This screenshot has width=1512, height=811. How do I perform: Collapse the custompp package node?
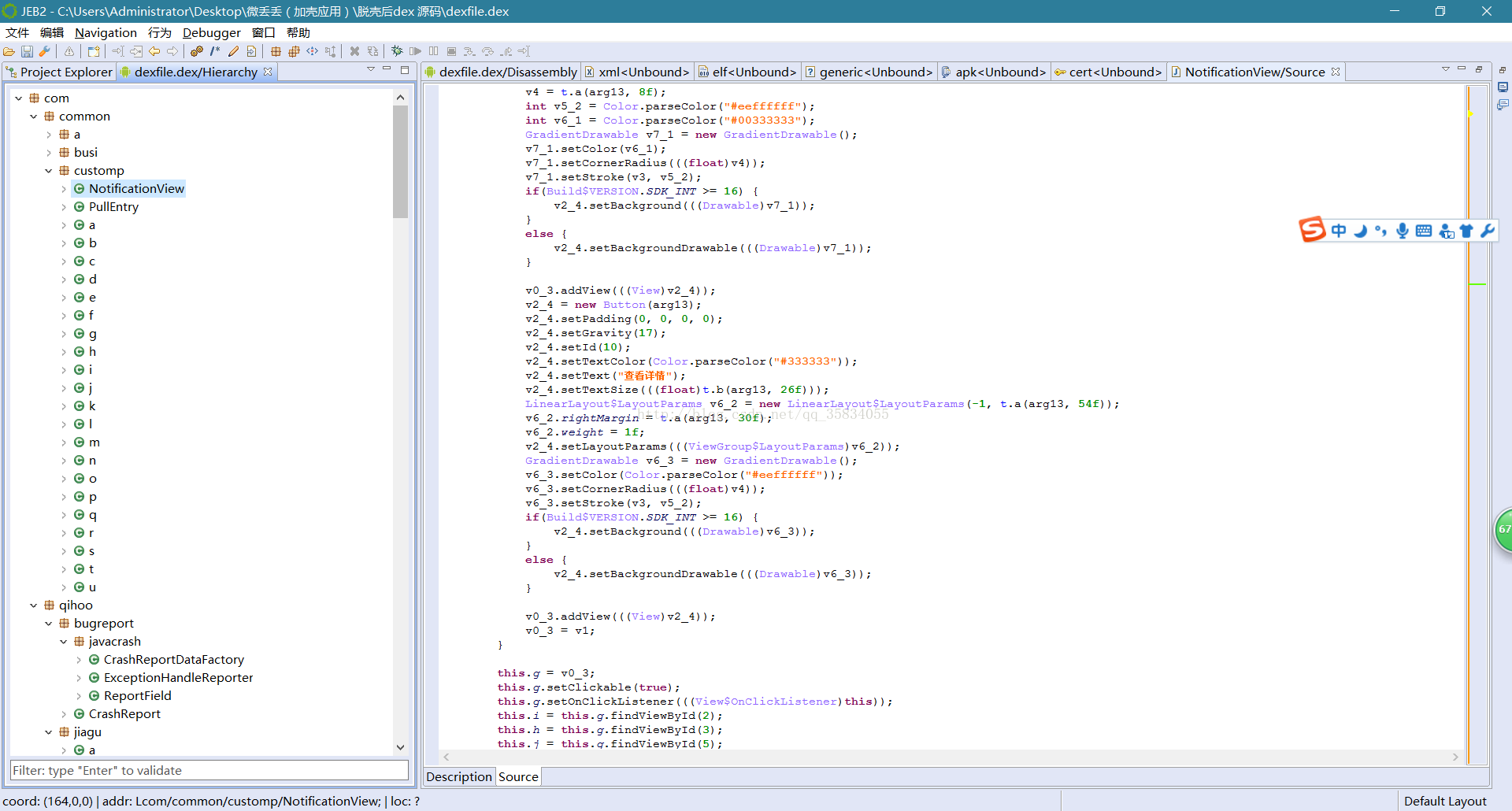point(49,171)
